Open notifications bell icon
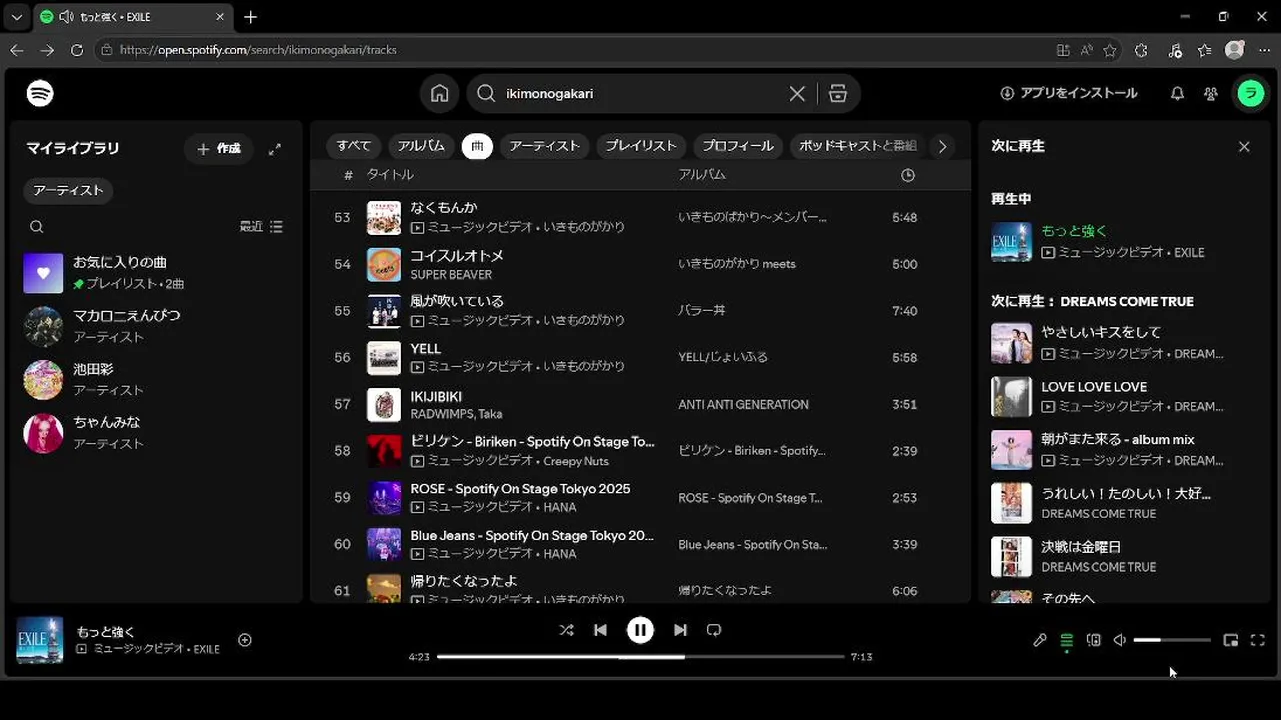Viewport: 1281px width, 720px height. [x=1177, y=93]
